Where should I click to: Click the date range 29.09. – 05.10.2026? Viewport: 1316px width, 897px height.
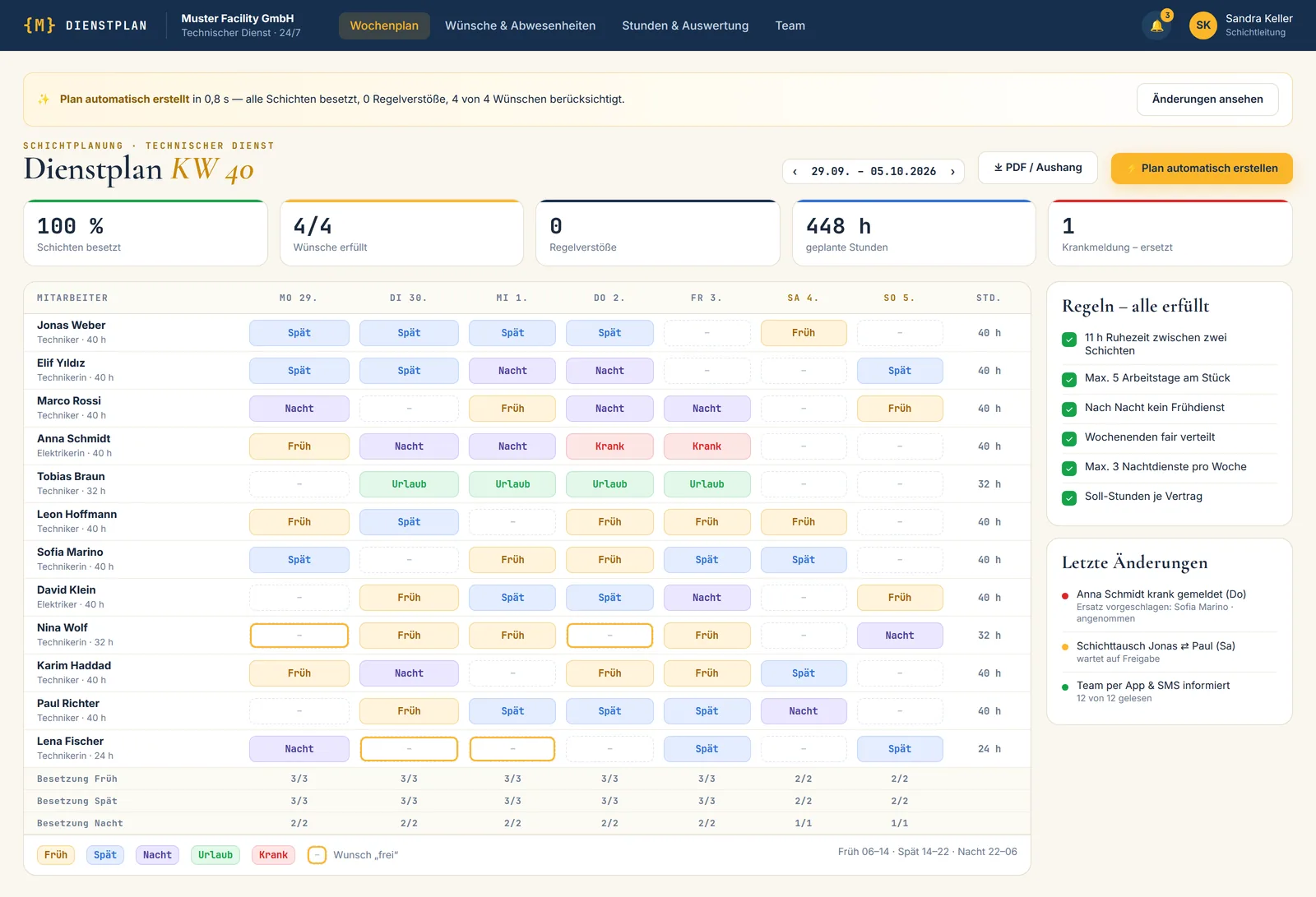click(x=873, y=172)
